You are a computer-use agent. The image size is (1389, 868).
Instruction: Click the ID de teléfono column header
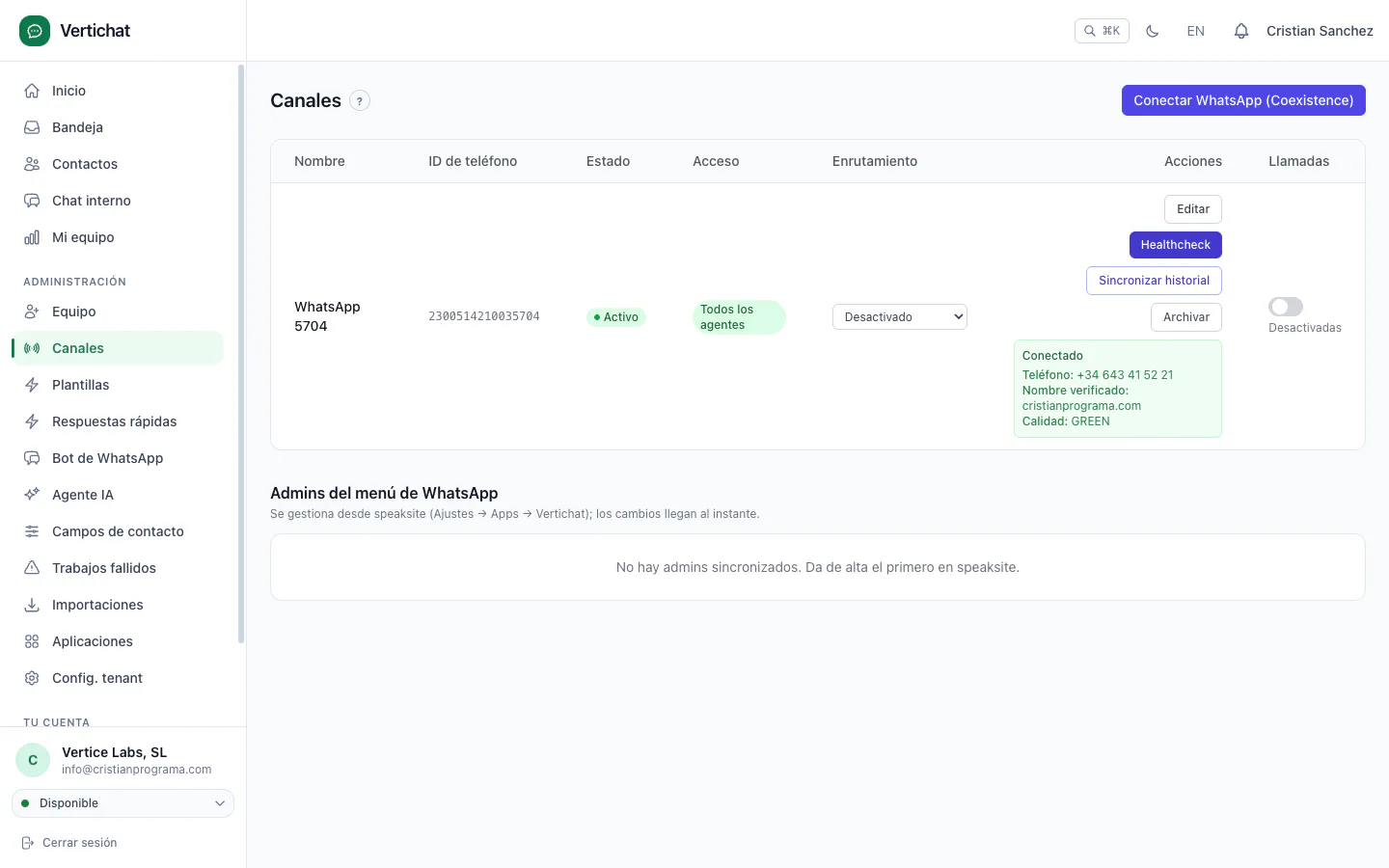[x=473, y=161]
